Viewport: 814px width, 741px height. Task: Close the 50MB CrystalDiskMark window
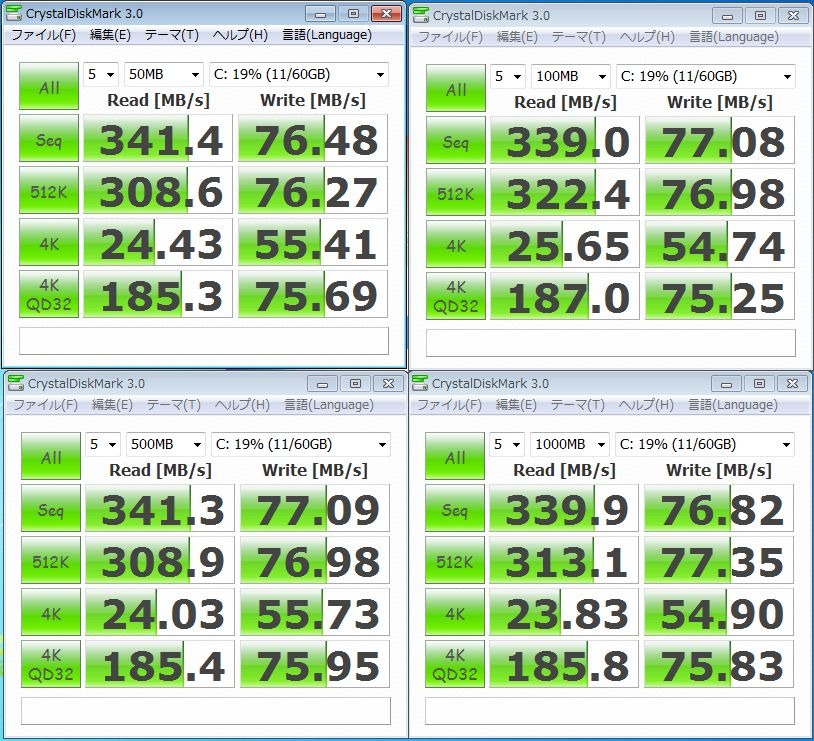386,14
